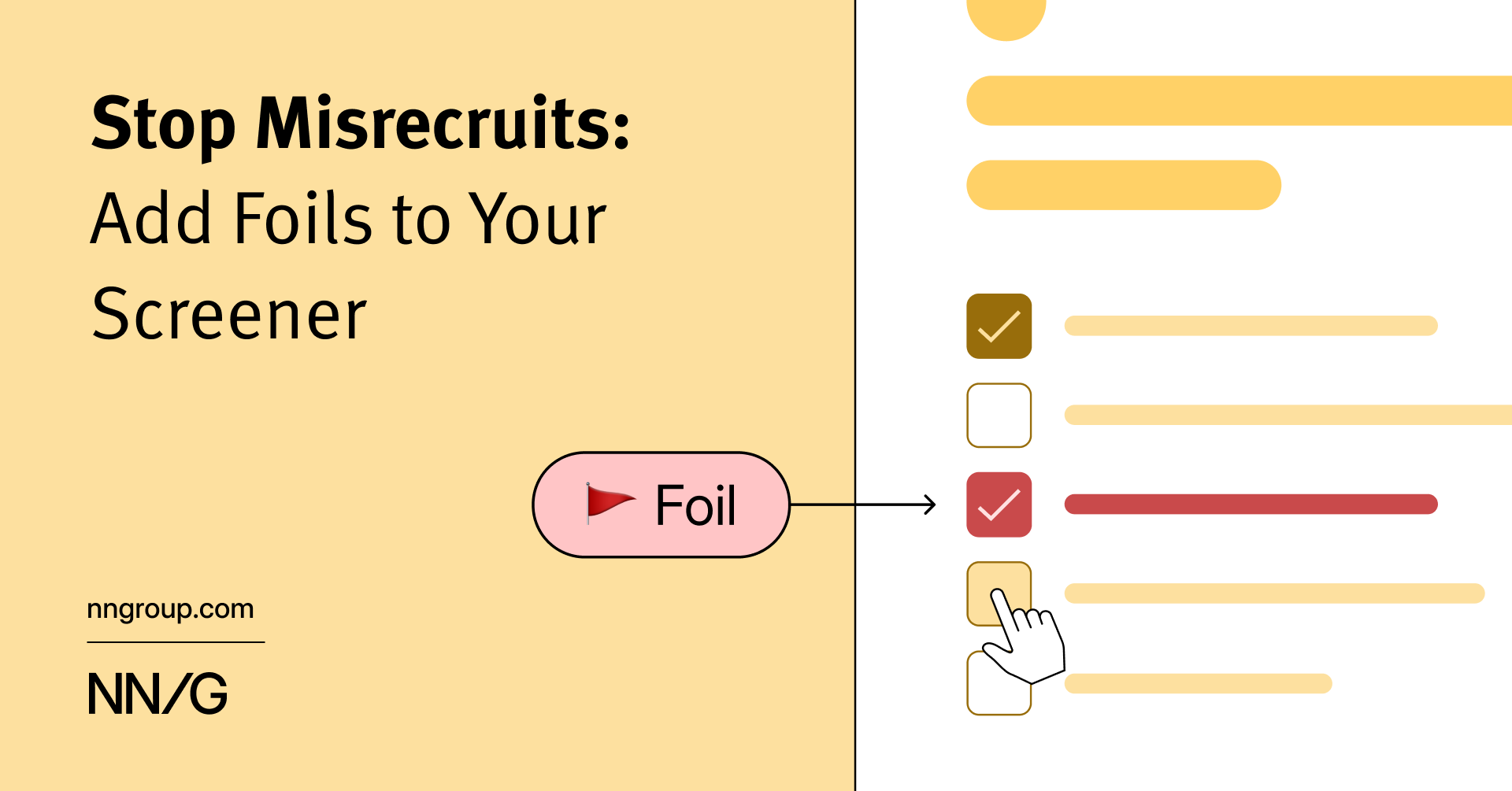Click the word "Screener" in the subtitle

229,315
